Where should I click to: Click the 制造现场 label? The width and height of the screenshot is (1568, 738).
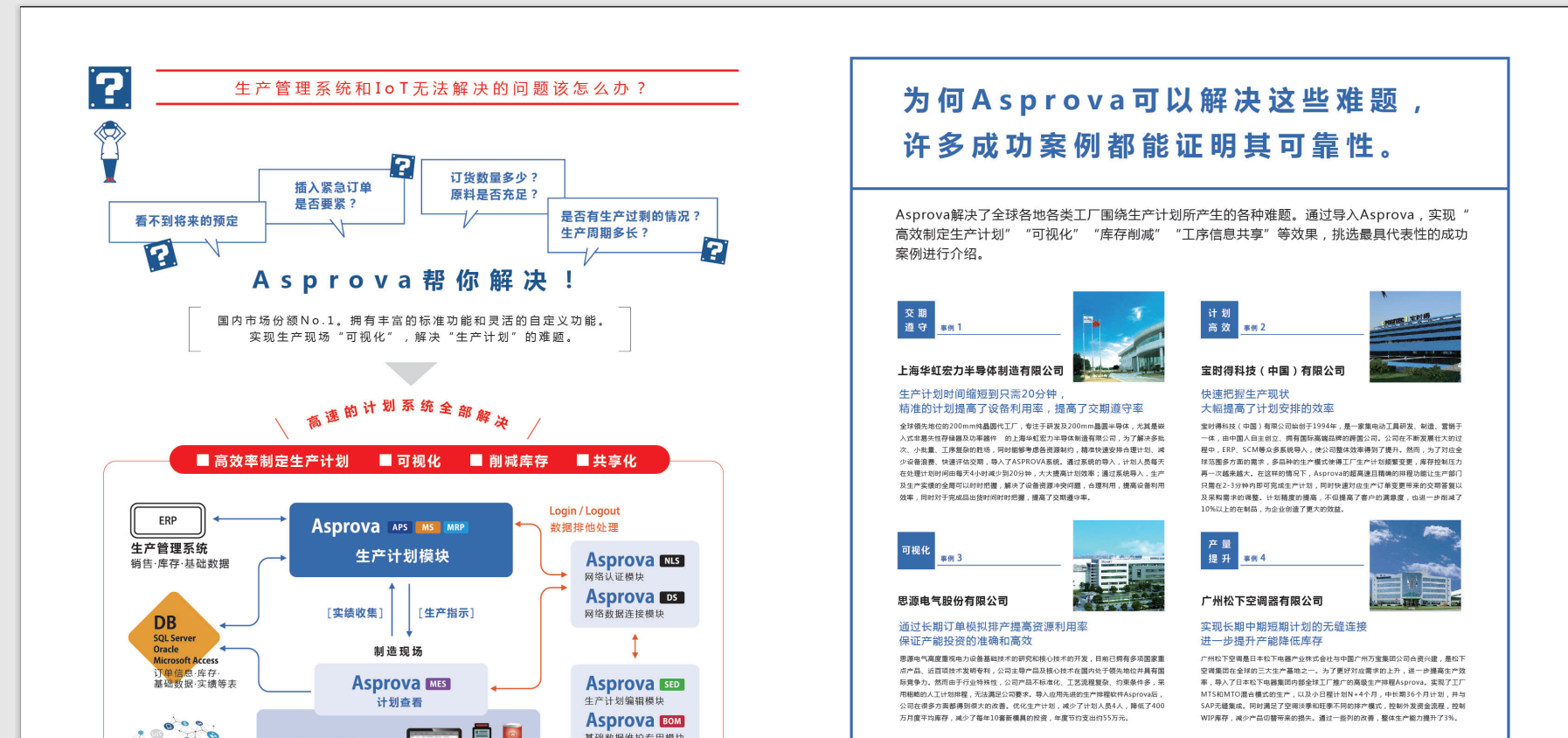coord(399,651)
